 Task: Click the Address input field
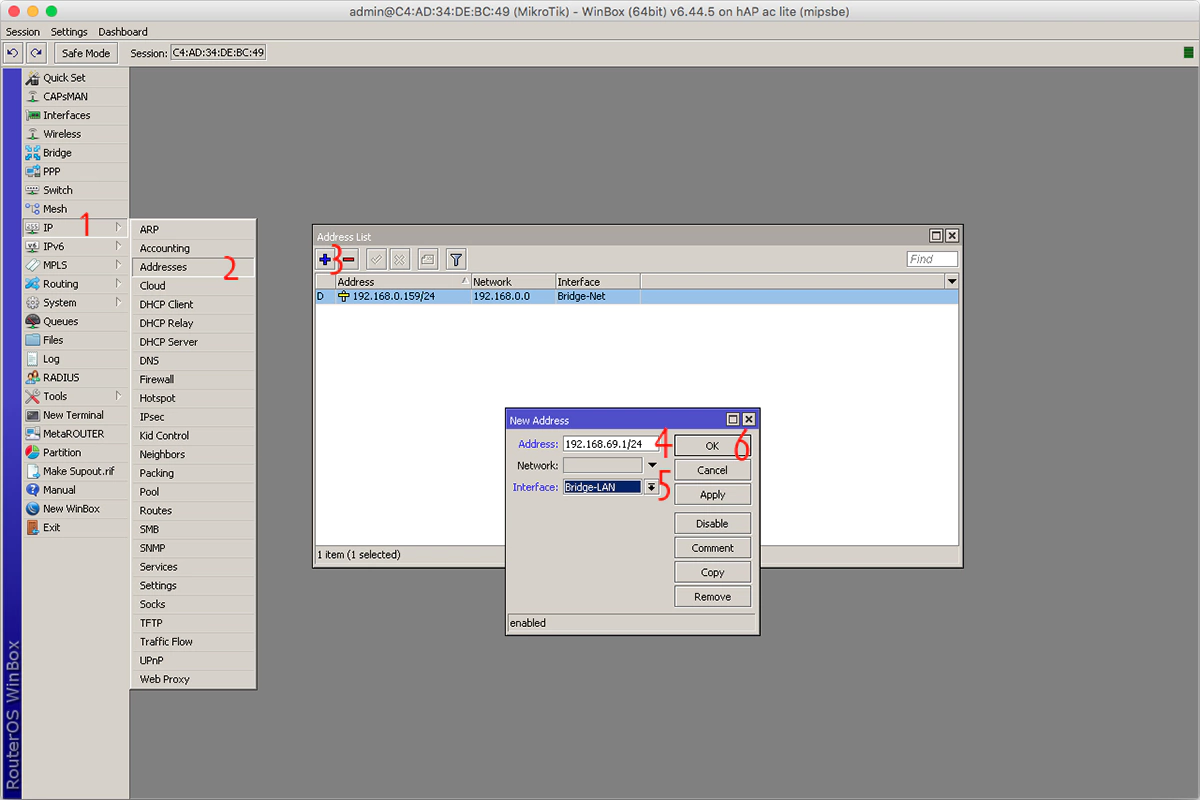click(610, 444)
